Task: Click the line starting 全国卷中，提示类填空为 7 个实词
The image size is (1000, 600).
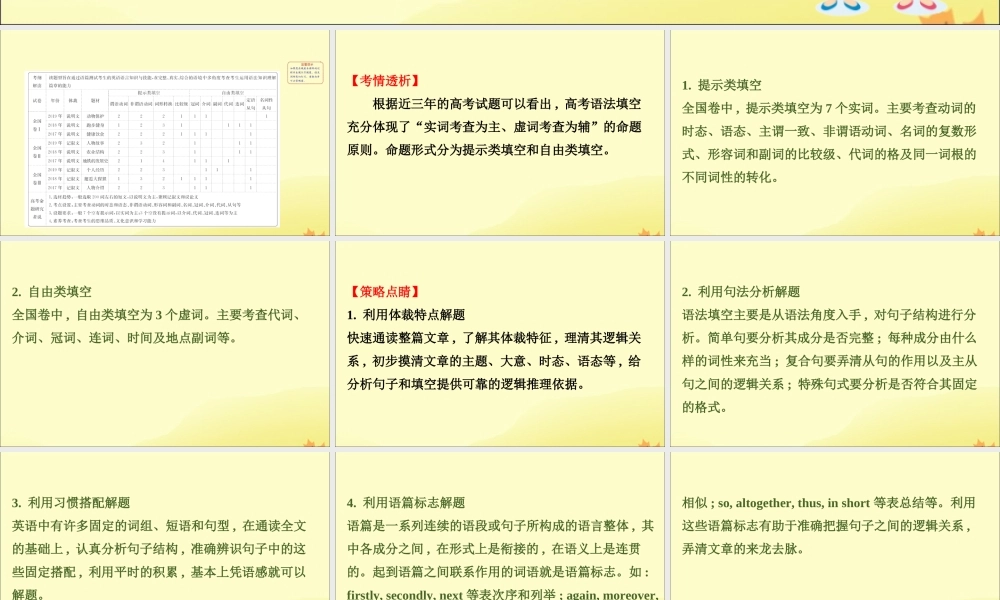Action: click(829, 108)
